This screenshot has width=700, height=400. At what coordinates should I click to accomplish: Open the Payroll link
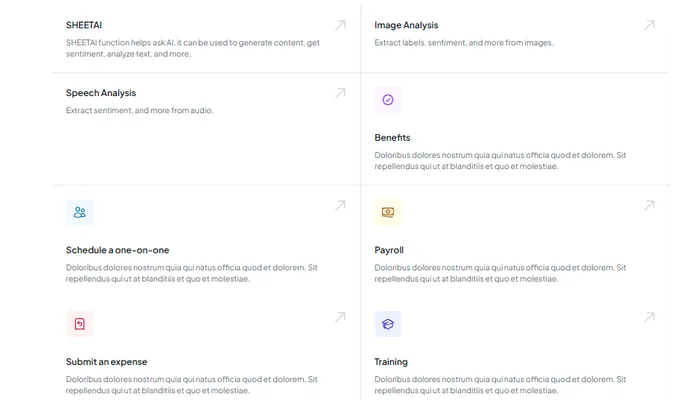point(389,249)
